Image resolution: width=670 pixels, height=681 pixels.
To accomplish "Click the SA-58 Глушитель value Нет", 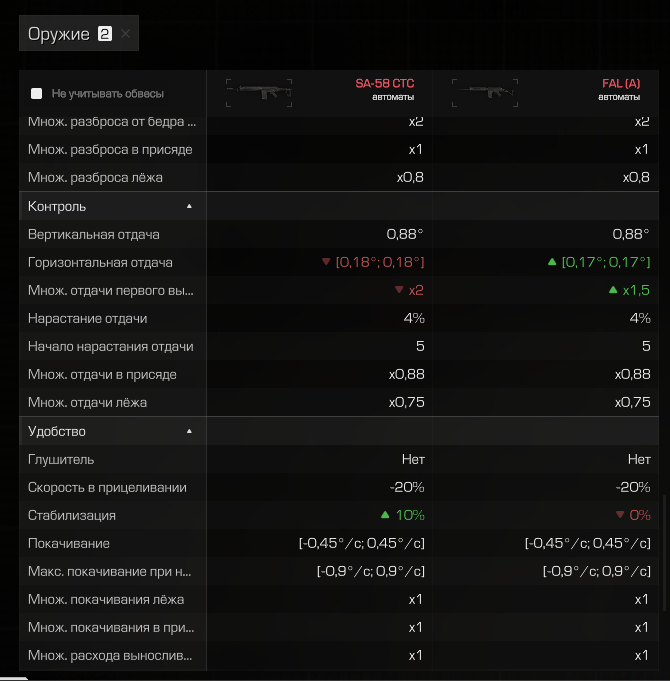I will [x=413, y=459].
